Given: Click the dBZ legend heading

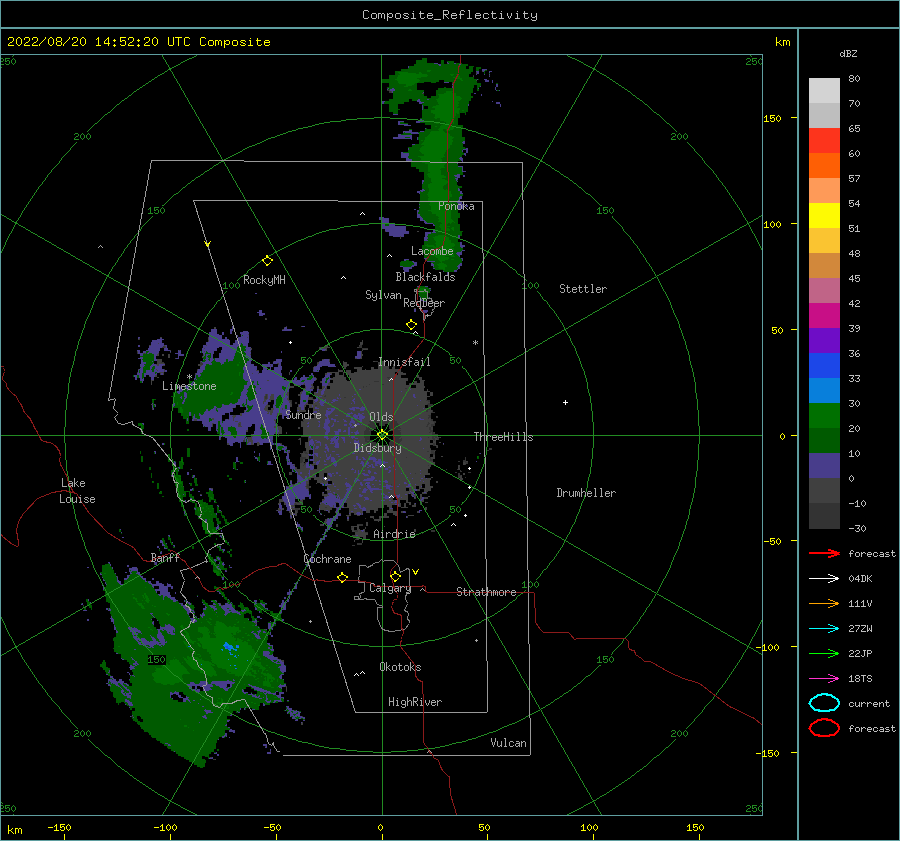Looking at the screenshot, I should coord(848,53).
